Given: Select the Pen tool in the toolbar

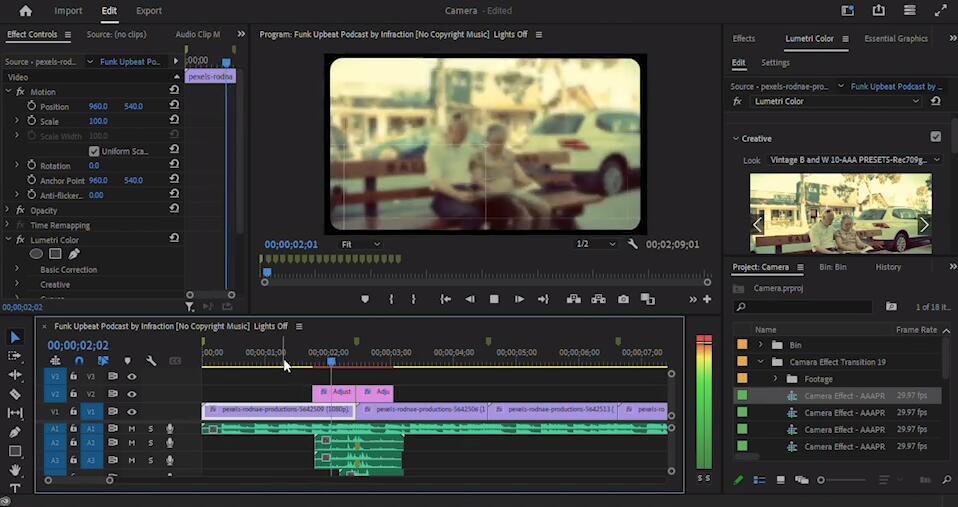Looking at the screenshot, I should point(15,432).
